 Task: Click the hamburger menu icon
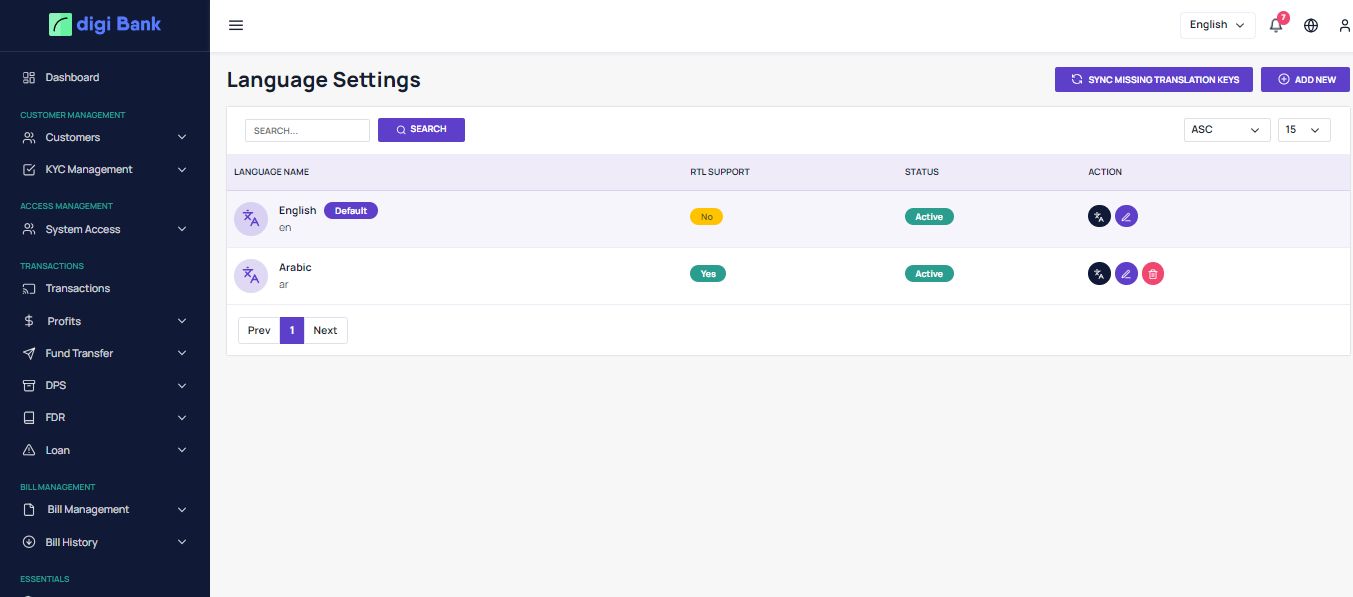click(x=236, y=25)
